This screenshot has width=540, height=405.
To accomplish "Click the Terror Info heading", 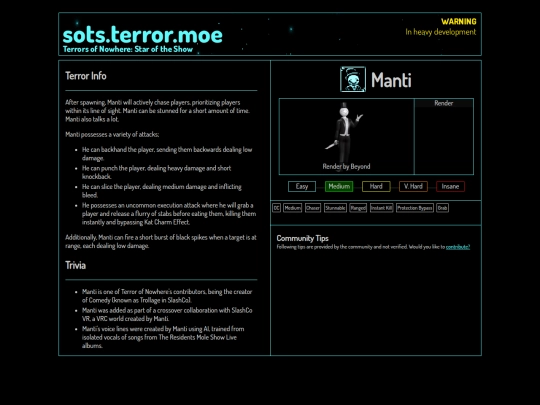I will (x=86, y=76).
